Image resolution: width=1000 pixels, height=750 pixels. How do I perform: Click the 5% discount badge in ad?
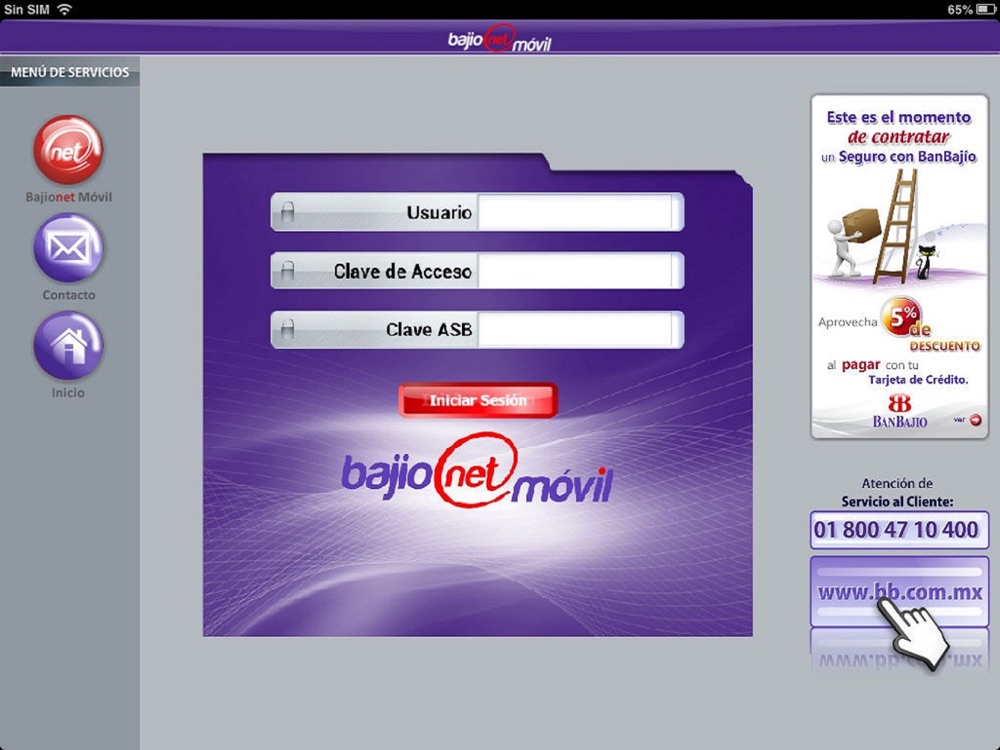coord(901,316)
